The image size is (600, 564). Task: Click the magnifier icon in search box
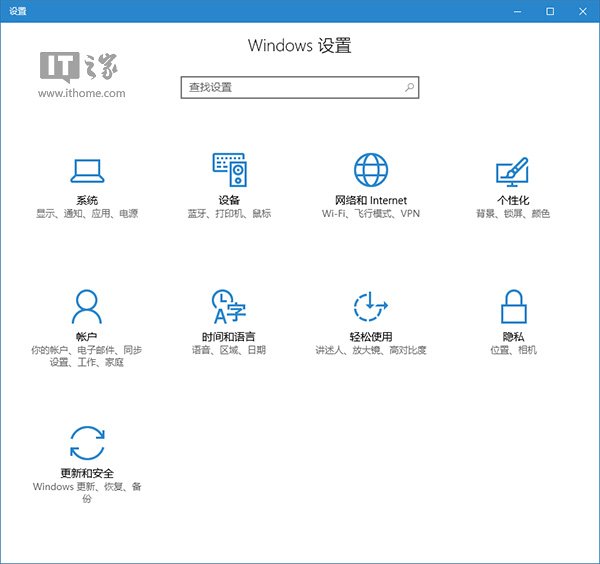(x=409, y=87)
